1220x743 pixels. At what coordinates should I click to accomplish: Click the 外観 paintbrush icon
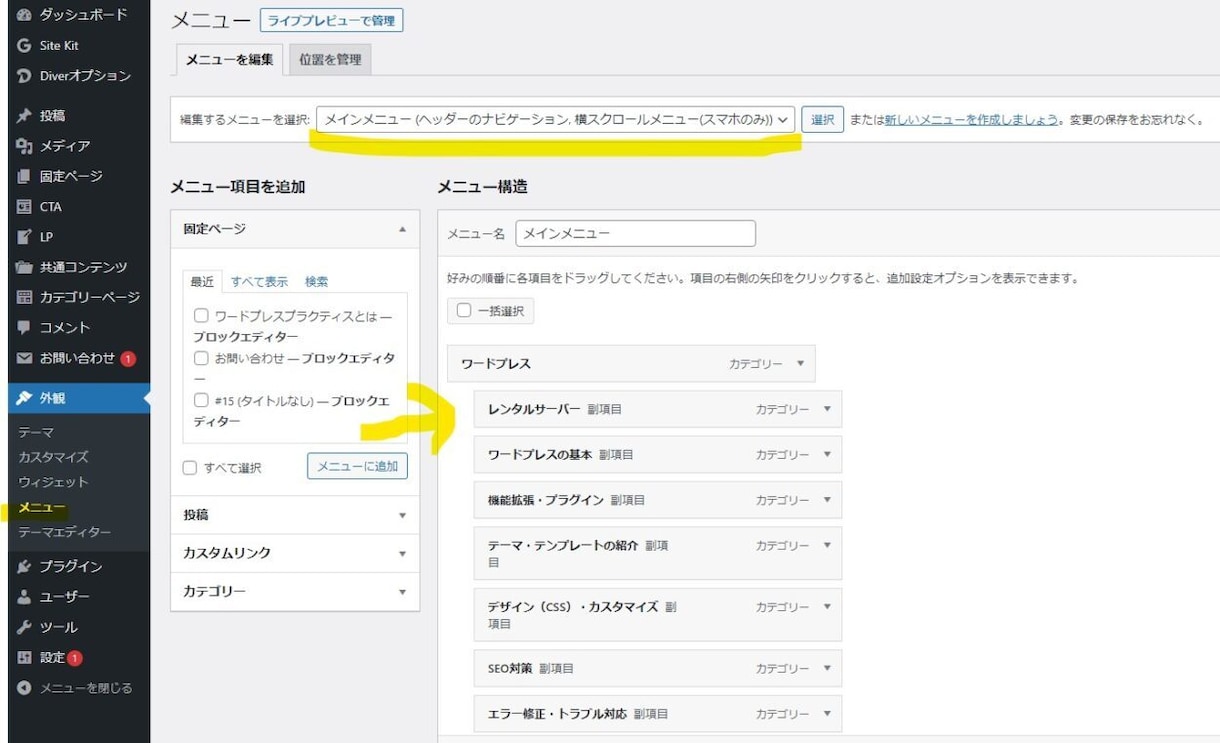(25, 398)
